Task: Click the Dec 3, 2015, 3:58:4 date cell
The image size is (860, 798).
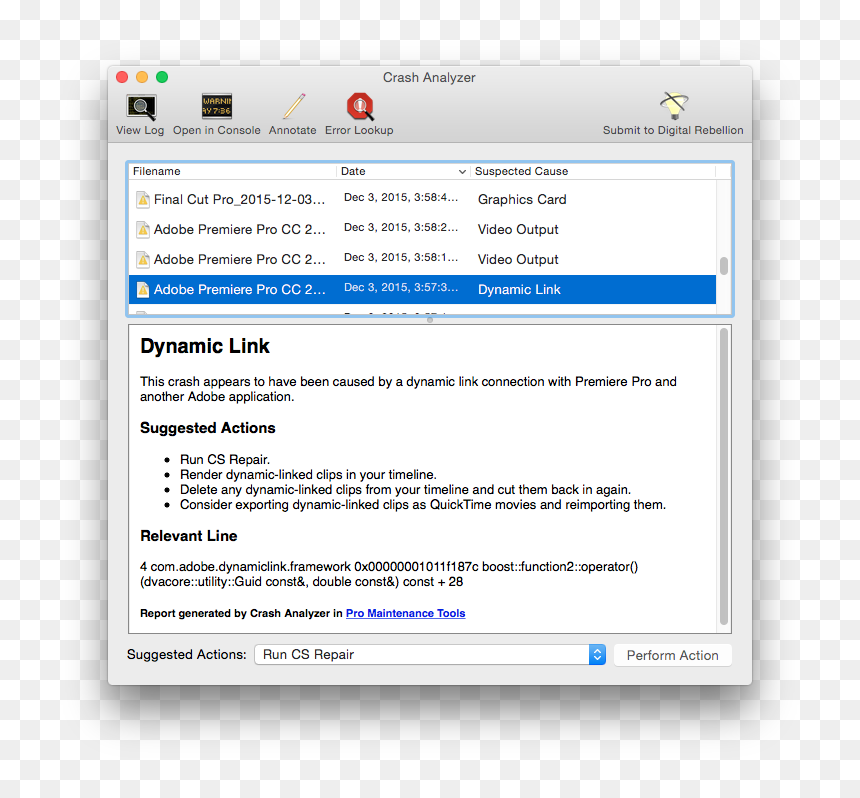Action: (400, 197)
